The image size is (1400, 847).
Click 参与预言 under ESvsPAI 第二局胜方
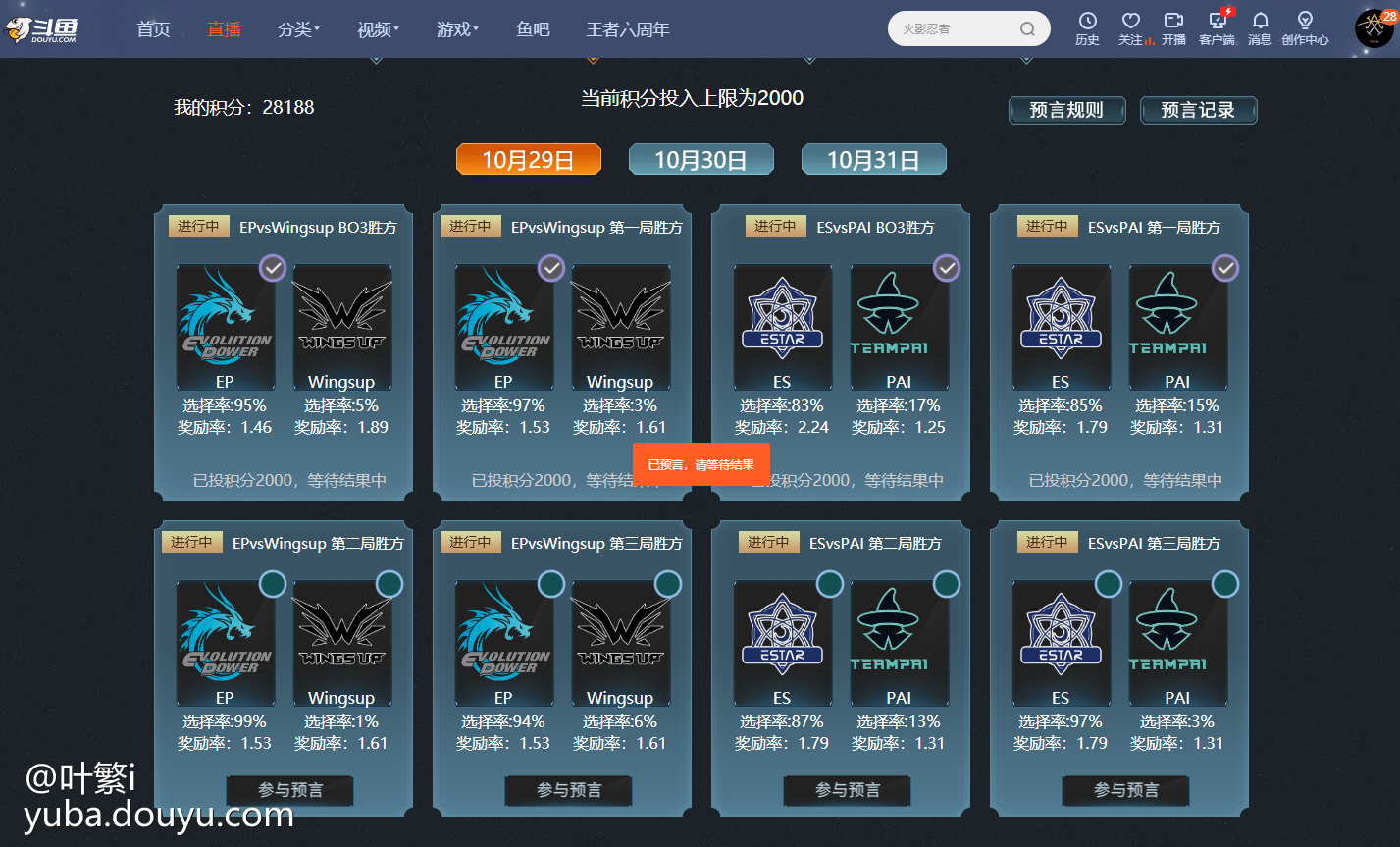coord(848,790)
